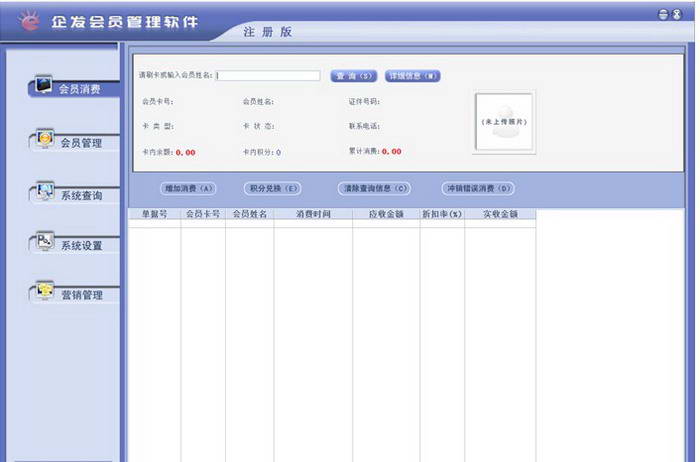
Task: Click the 查询 (S) button
Action: pyautogui.click(x=354, y=76)
